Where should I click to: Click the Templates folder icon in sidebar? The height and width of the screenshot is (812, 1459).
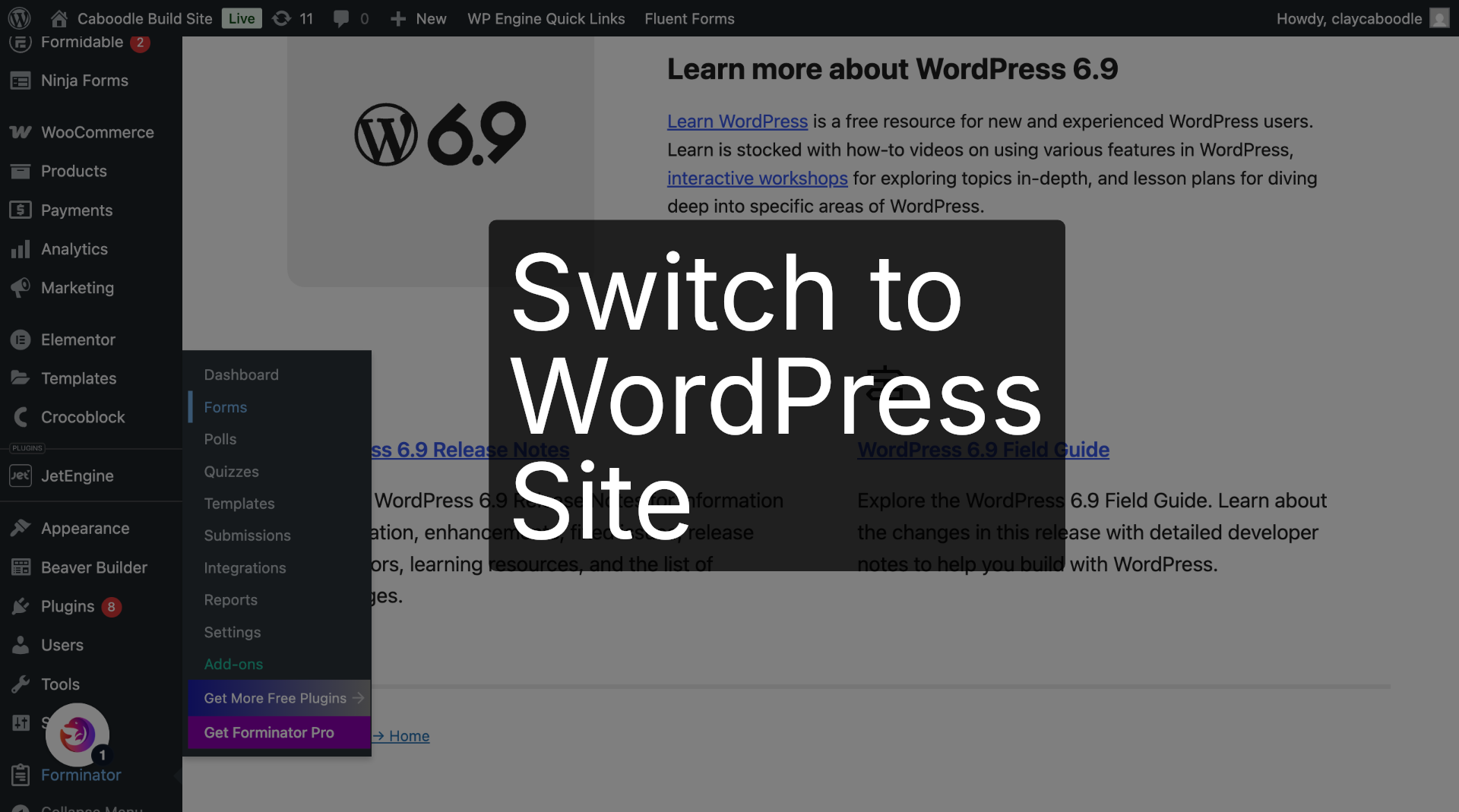[x=21, y=378]
